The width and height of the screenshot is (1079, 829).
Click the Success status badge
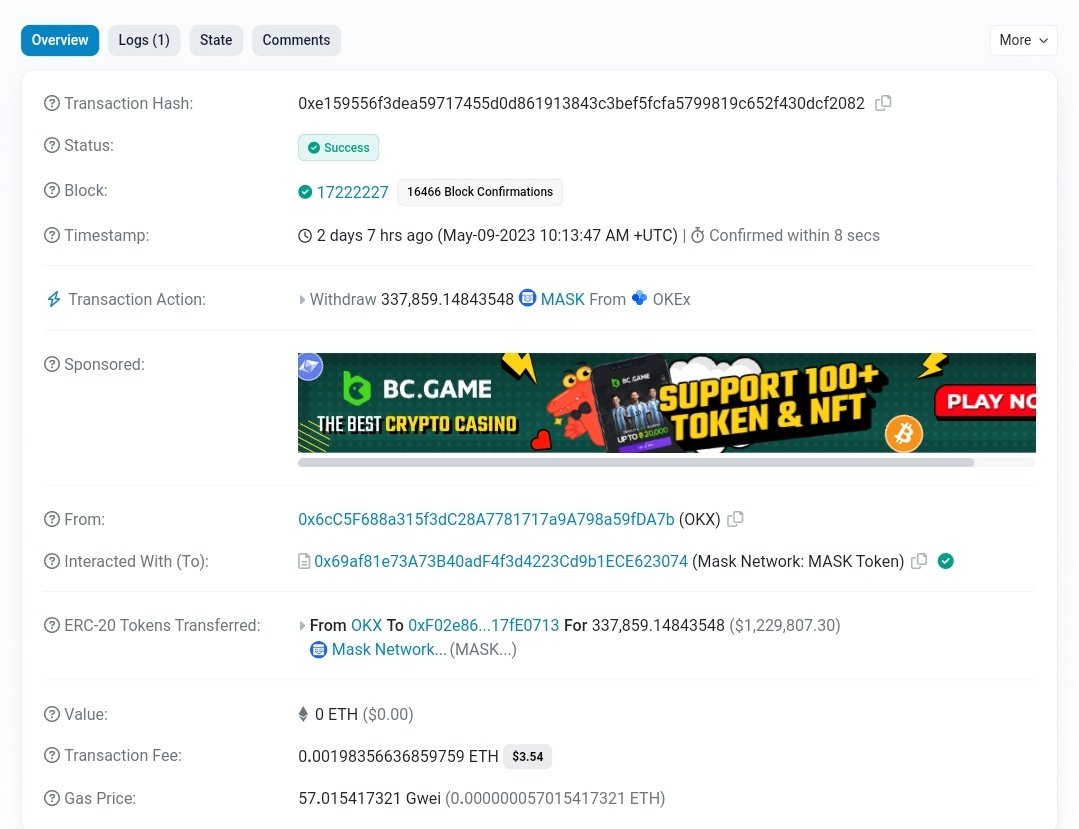coord(339,148)
